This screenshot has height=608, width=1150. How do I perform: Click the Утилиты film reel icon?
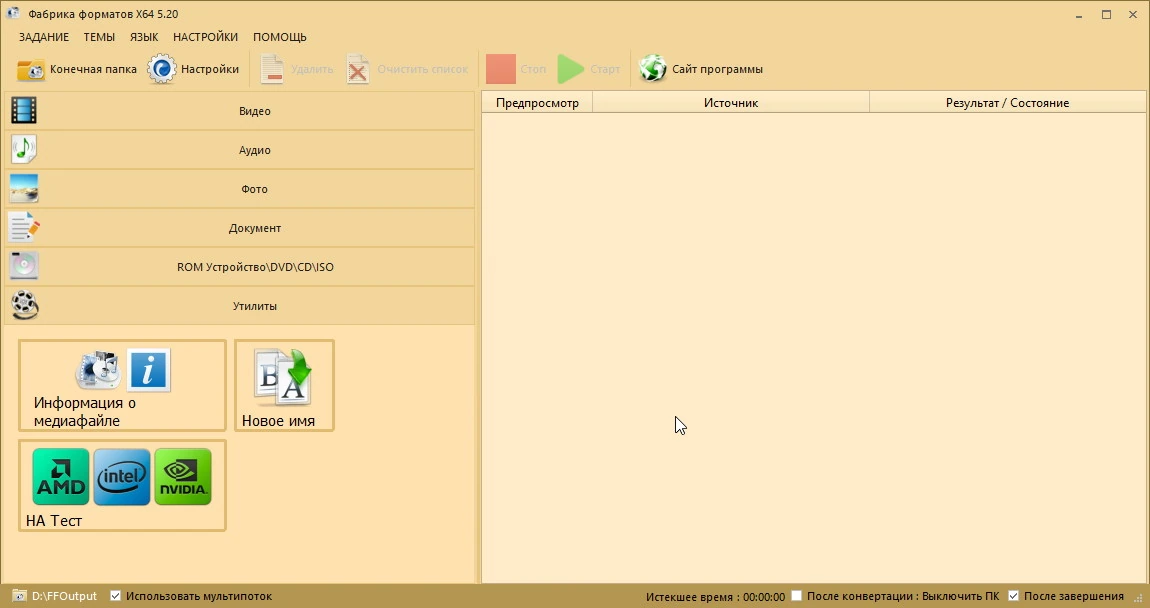coord(25,305)
